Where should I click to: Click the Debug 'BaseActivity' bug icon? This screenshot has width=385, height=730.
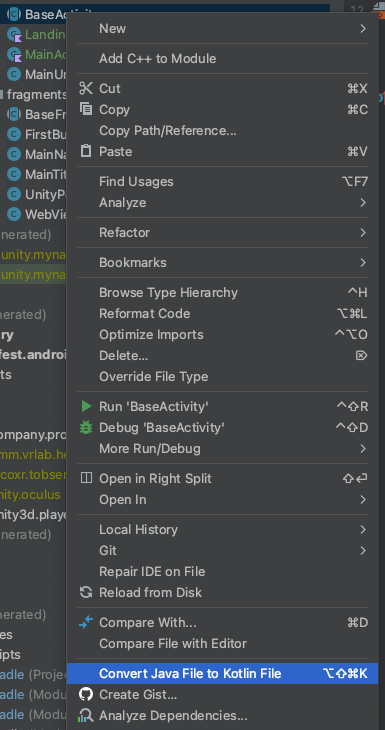point(86,427)
